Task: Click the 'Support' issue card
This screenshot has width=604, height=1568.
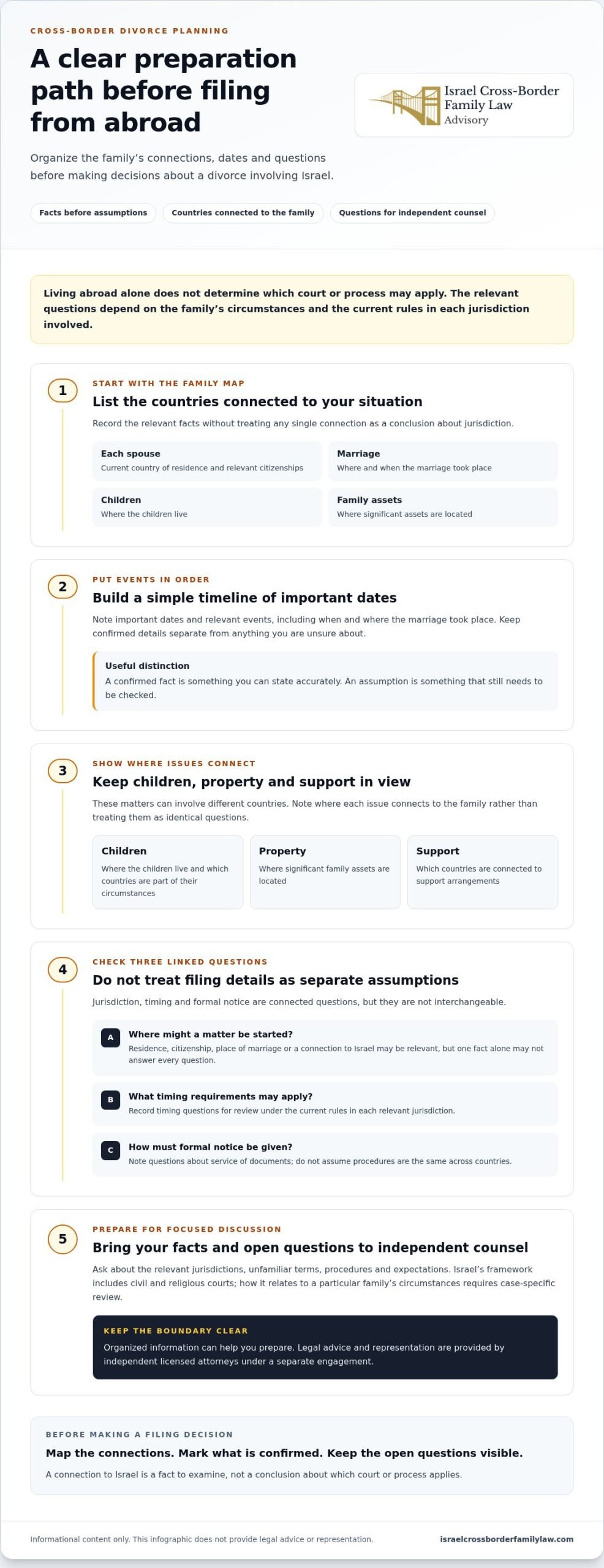Action: click(x=483, y=872)
